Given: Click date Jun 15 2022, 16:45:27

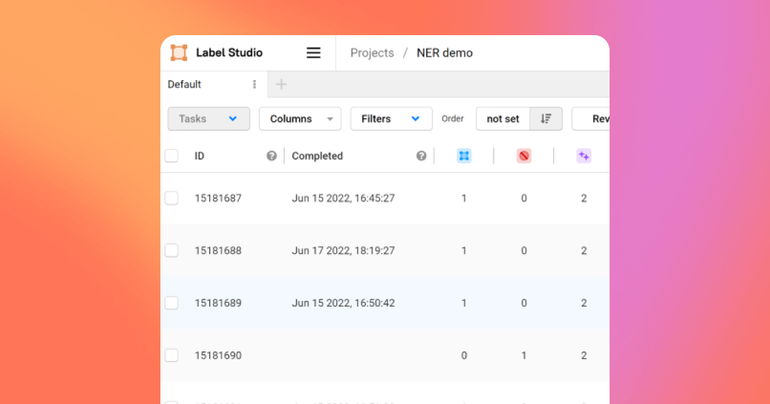Looking at the screenshot, I should [343, 198].
